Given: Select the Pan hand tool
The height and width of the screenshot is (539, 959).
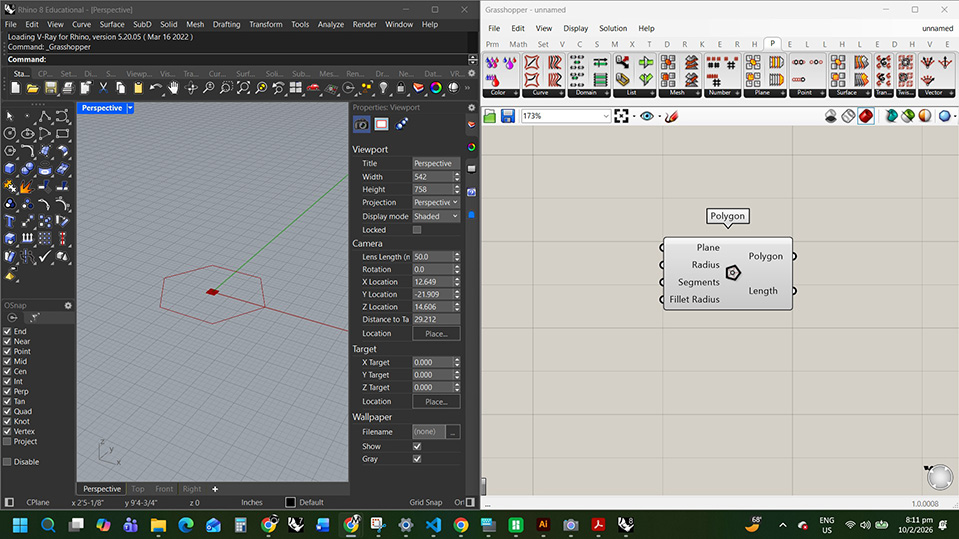Looking at the screenshot, I should point(173,89).
